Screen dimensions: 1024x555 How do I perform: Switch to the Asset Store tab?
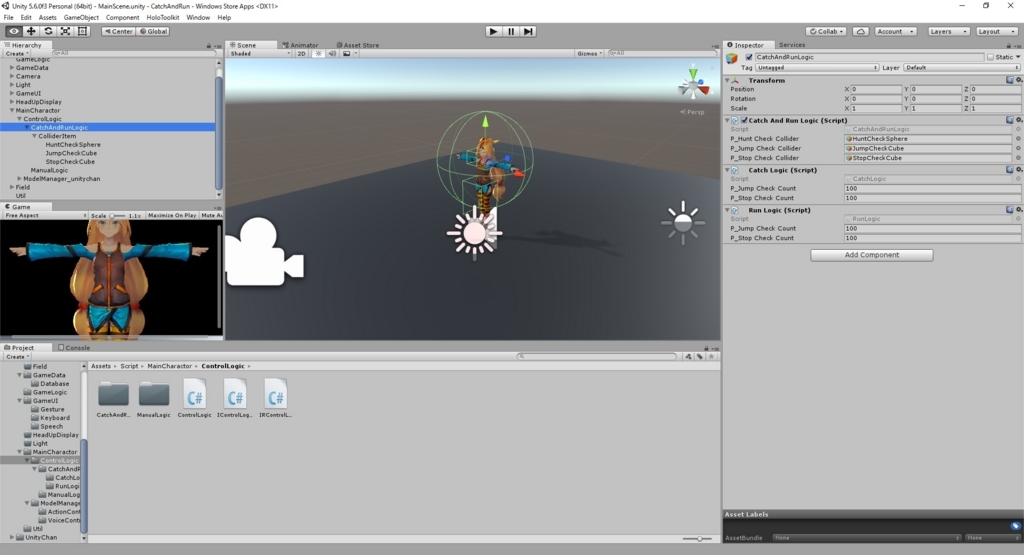pos(358,45)
